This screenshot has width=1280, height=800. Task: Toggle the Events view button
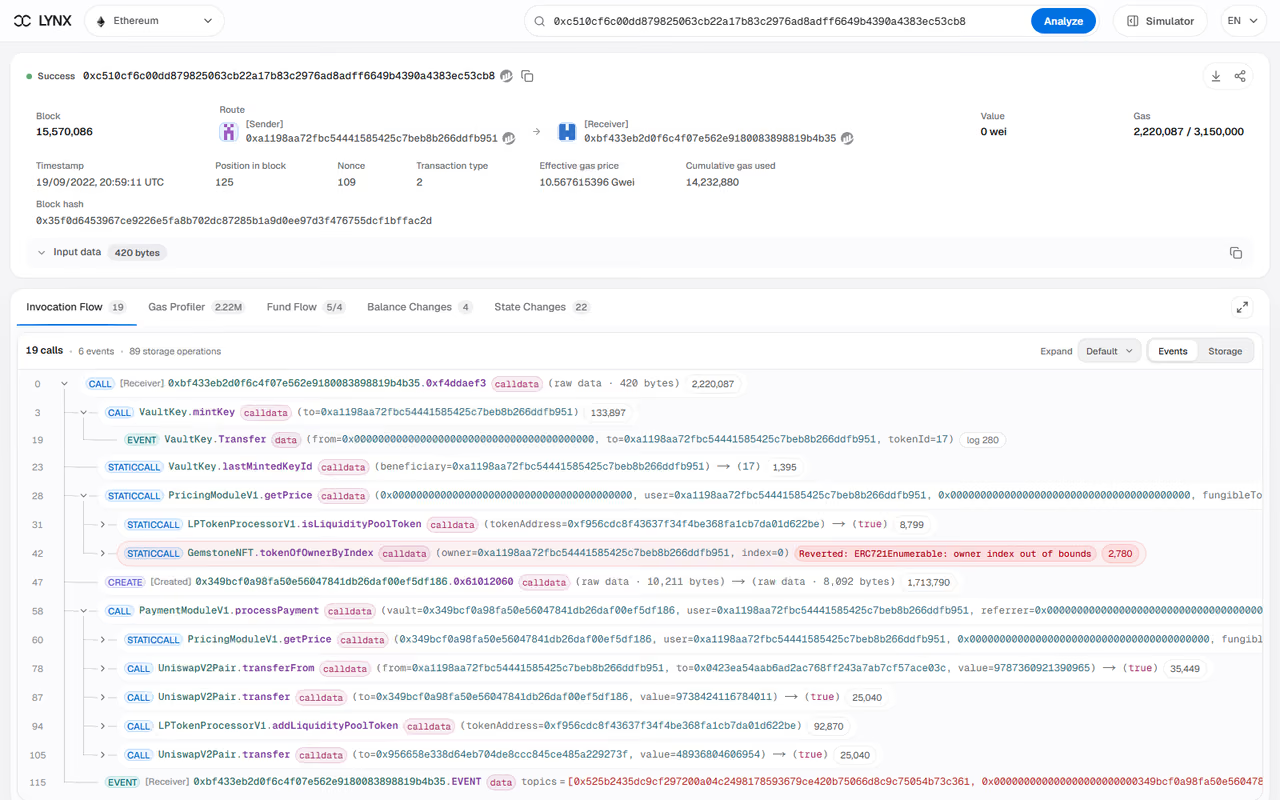[x=1172, y=351]
